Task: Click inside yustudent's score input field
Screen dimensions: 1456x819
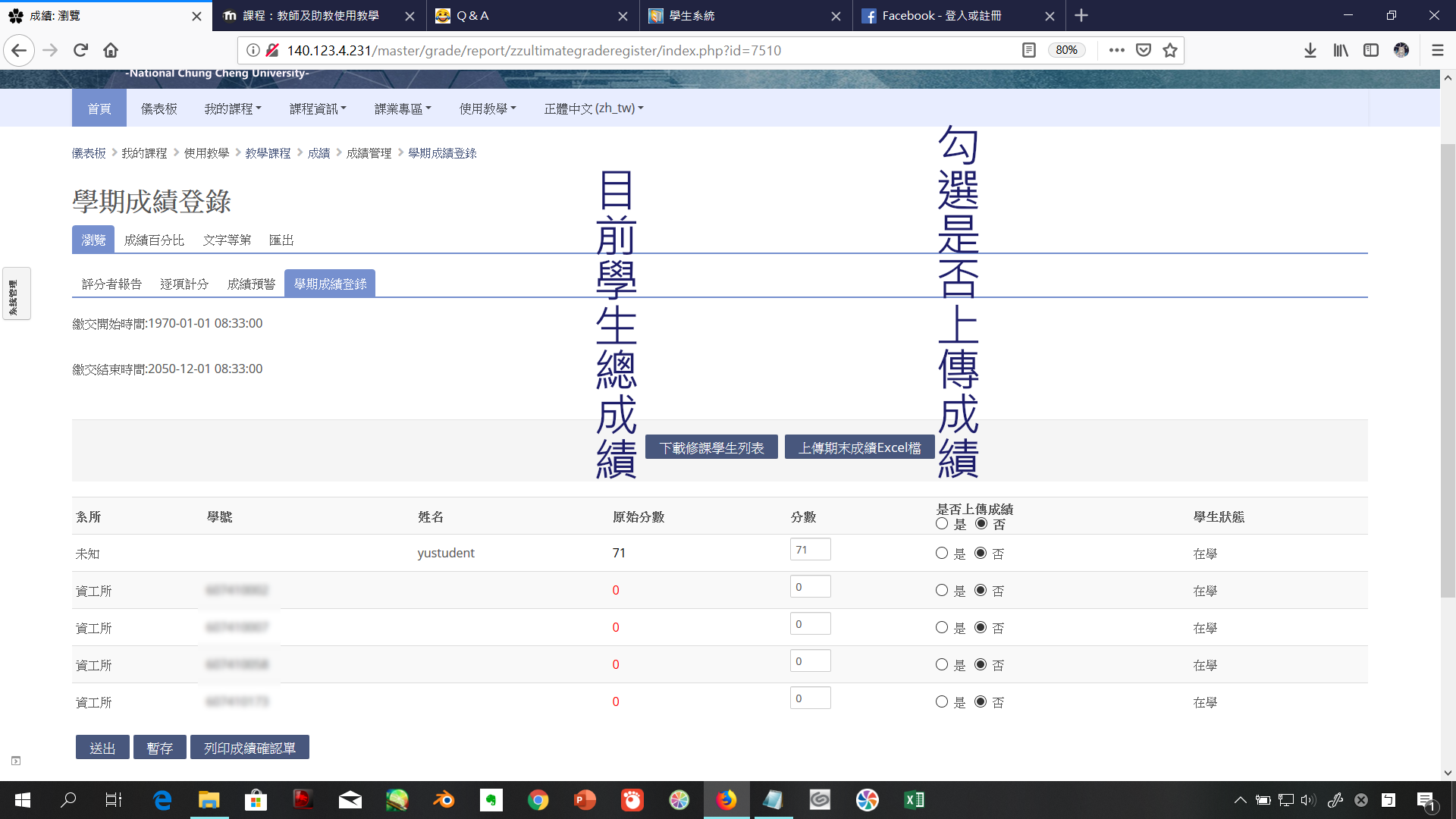Action: point(810,548)
